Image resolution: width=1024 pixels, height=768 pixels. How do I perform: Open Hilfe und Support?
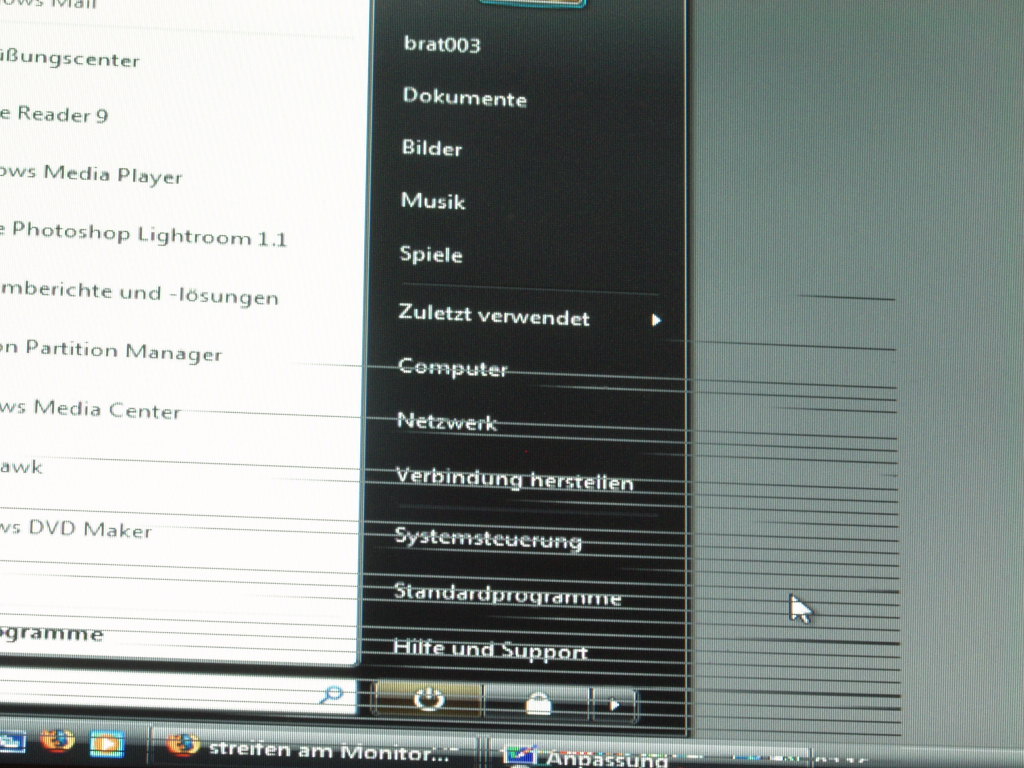pyautogui.click(x=490, y=650)
